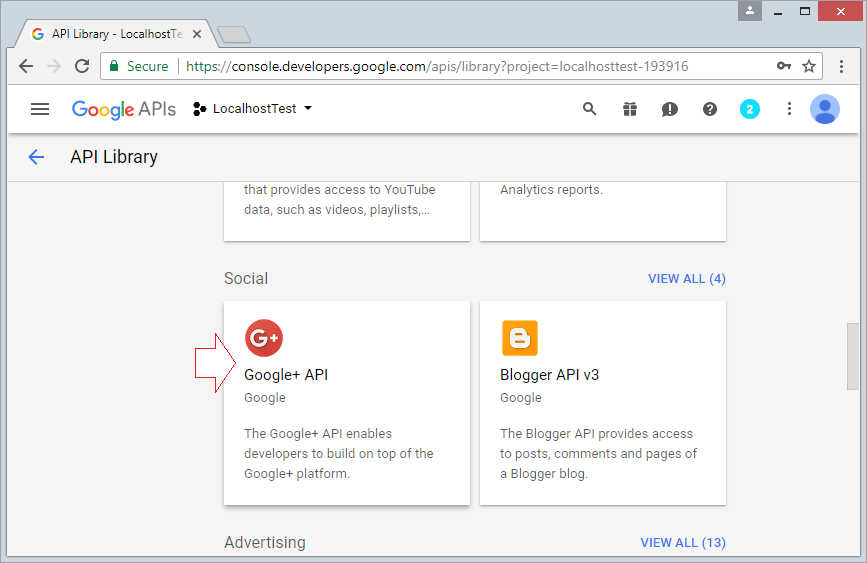Click the orange Blogger logo icon
The image size is (867, 563).
[x=520, y=338]
